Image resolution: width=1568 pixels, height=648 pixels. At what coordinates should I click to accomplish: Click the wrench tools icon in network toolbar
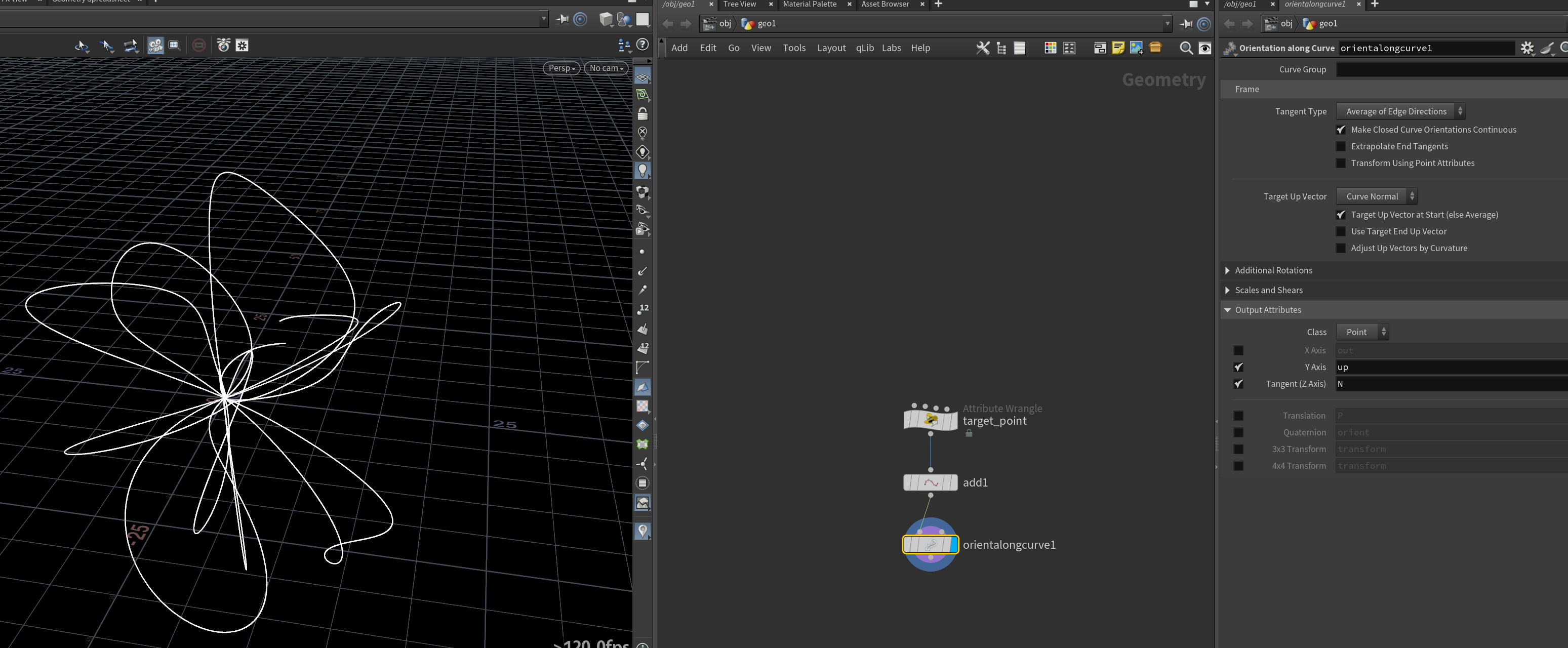point(982,48)
